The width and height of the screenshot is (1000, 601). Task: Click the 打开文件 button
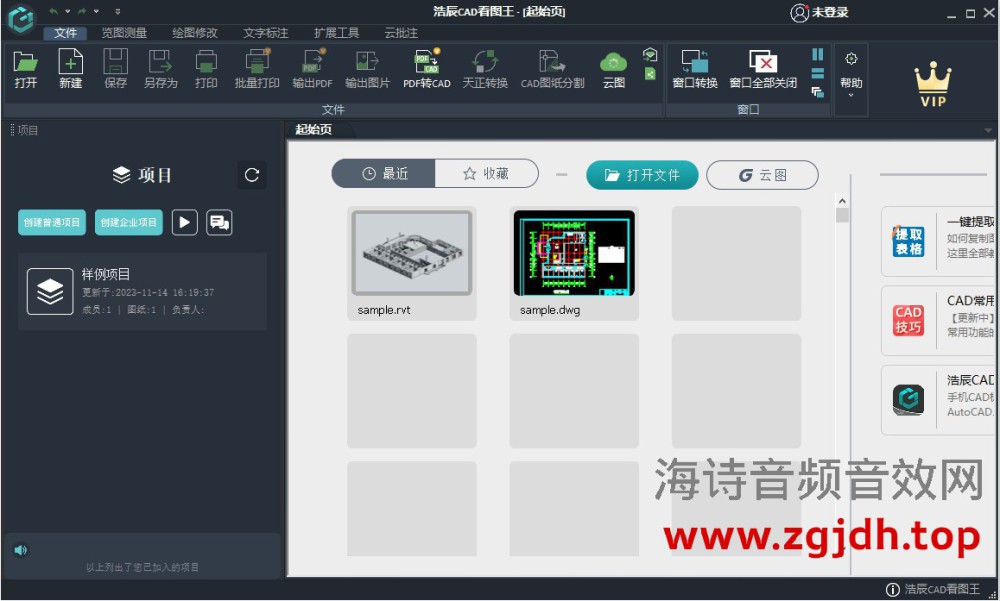pyautogui.click(x=642, y=175)
